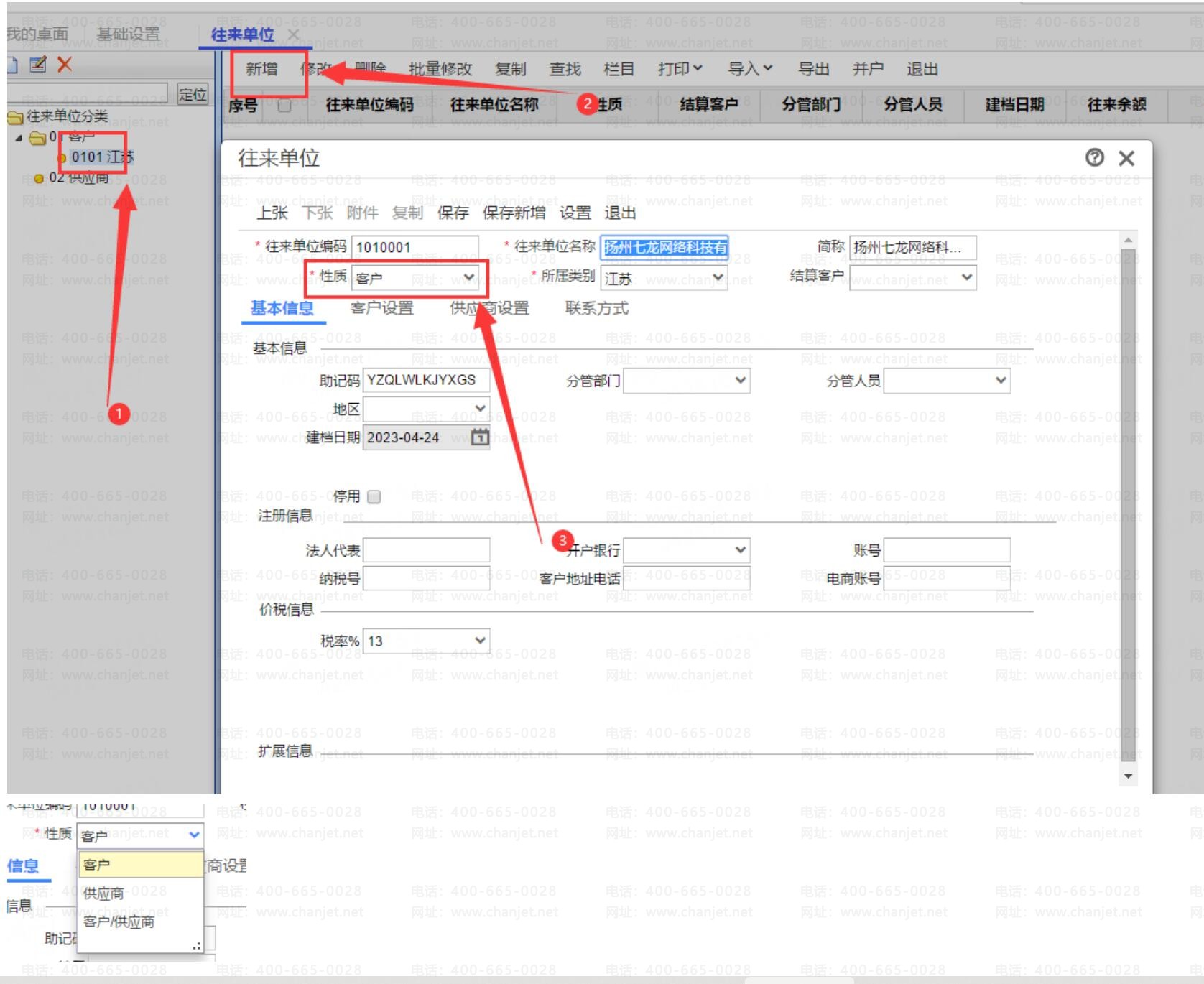Select the 往来单位分类 root folder

point(58,116)
